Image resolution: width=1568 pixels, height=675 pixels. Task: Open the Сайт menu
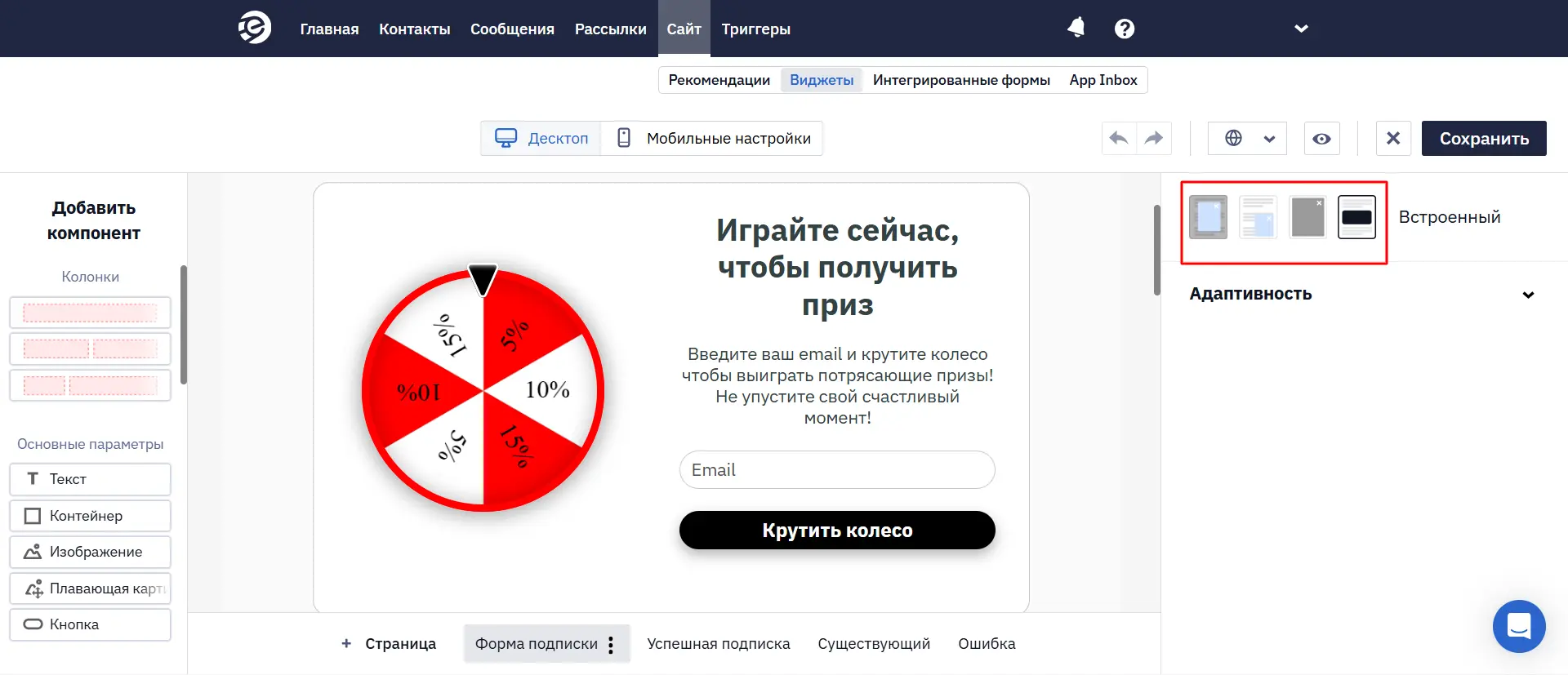[x=684, y=29]
